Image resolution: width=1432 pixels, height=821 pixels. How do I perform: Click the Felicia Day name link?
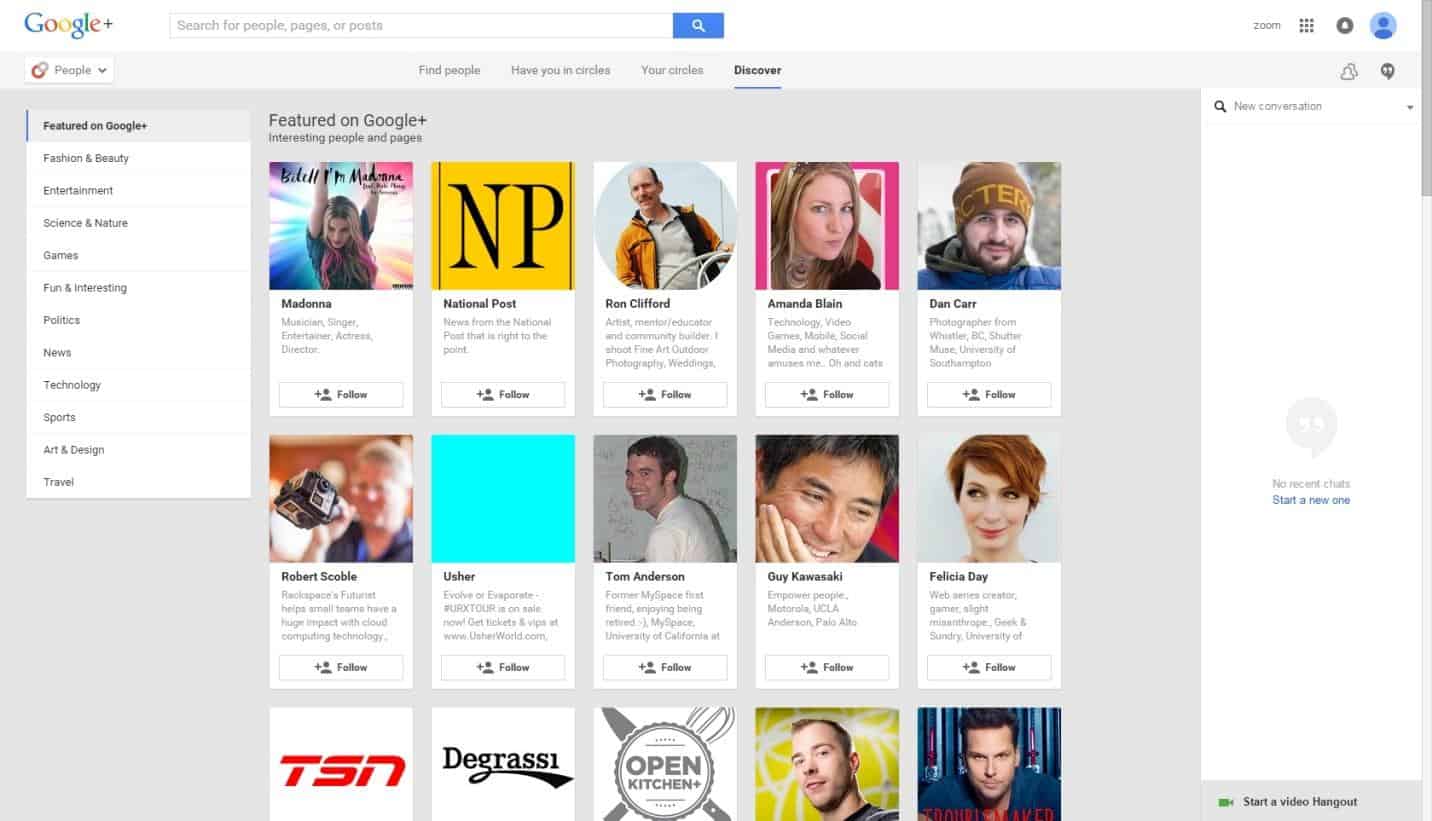[958, 577]
